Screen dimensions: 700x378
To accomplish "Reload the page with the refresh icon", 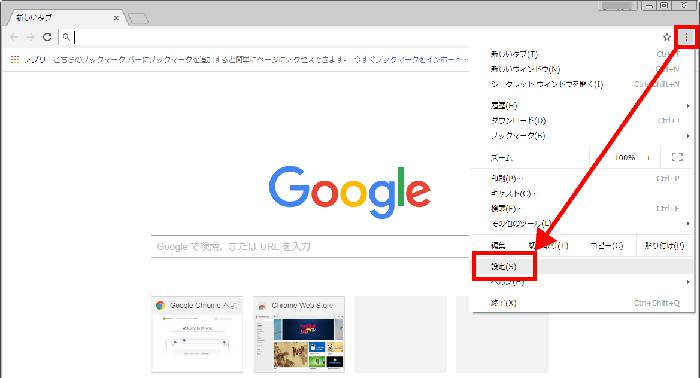I will (47, 37).
